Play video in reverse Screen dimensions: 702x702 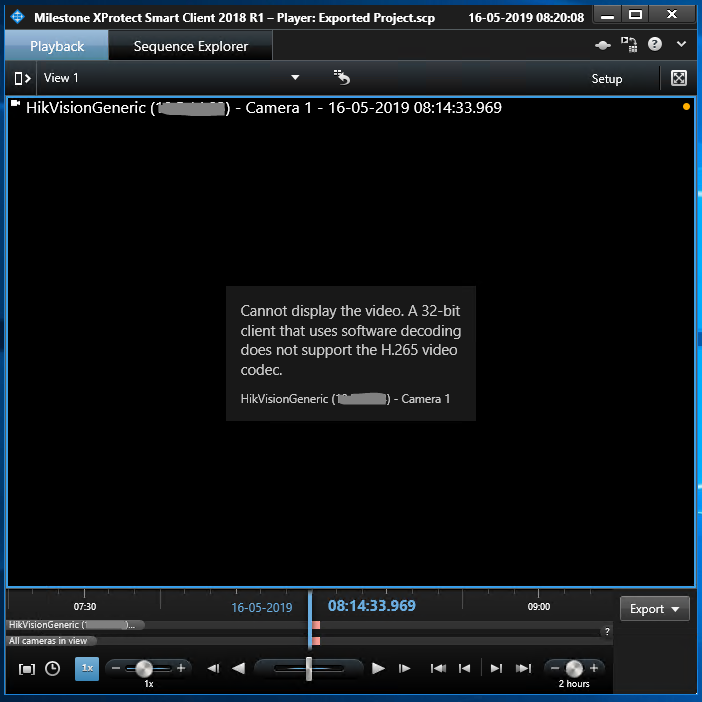[x=238, y=668]
